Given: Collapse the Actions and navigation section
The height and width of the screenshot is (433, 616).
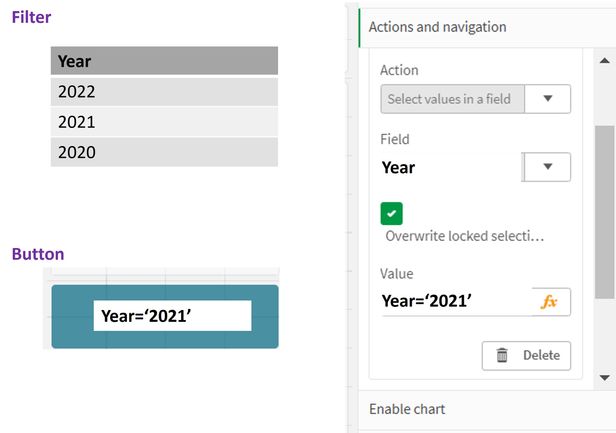Looking at the screenshot, I should 438,27.
